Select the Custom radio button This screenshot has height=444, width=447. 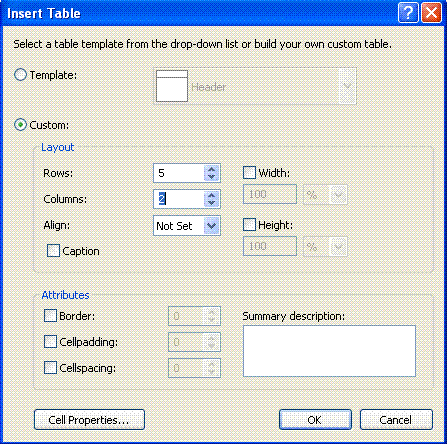20,125
